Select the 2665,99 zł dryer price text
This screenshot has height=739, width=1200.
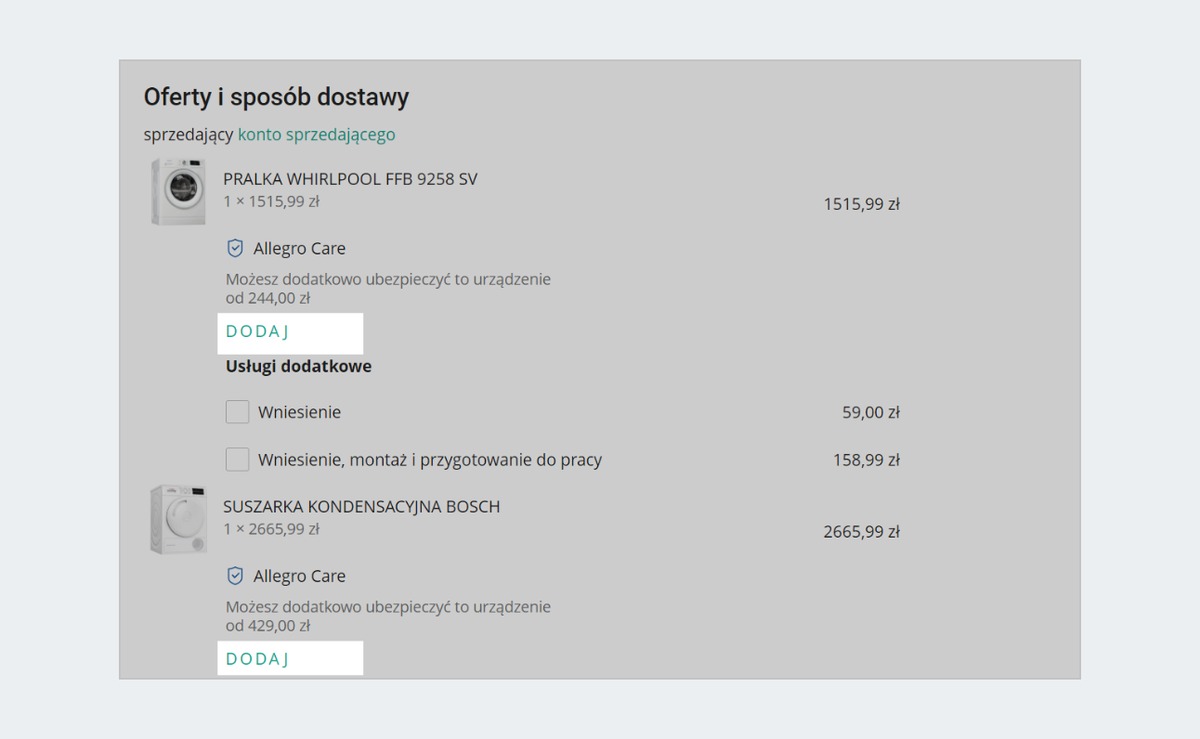[x=862, y=531]
